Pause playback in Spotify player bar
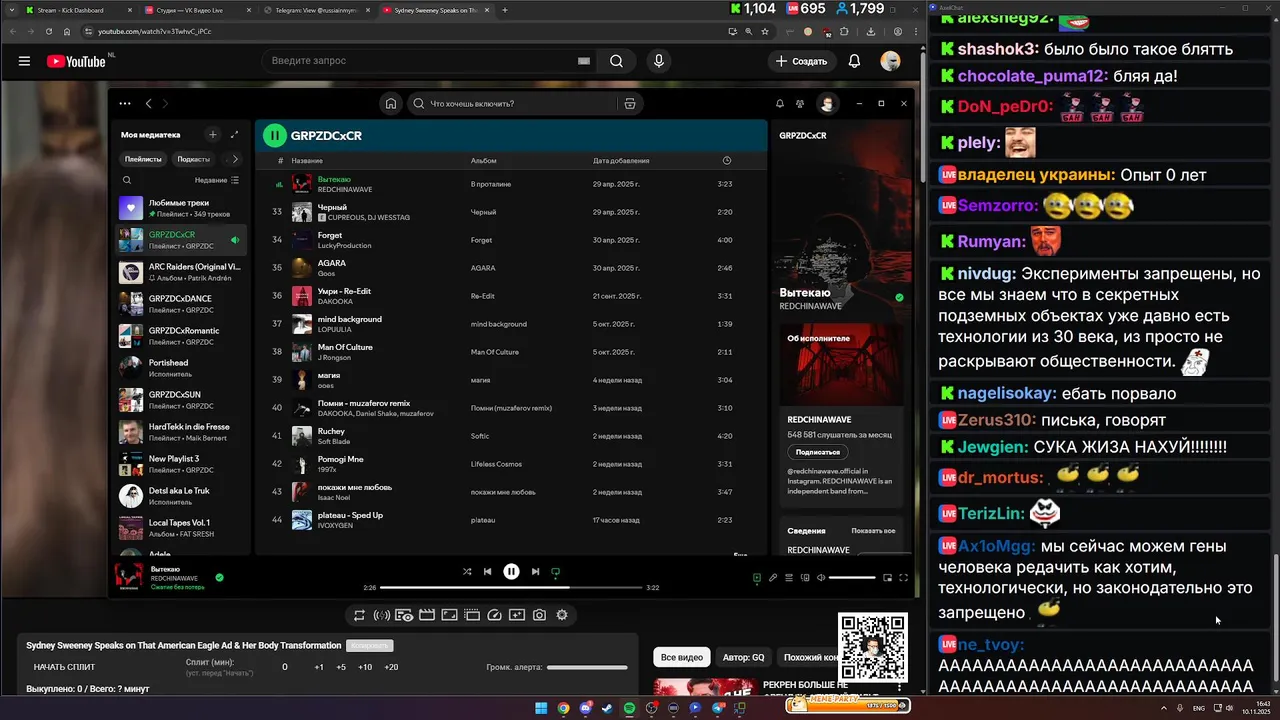 click(x=511, y=571)
